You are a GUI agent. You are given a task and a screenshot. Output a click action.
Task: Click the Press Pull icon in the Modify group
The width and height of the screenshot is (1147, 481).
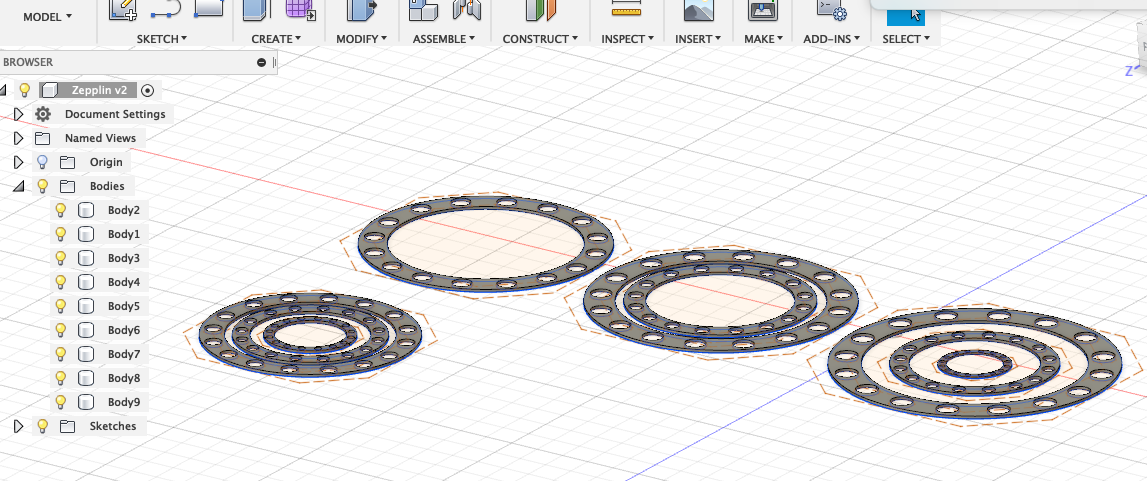coord(361,10)
